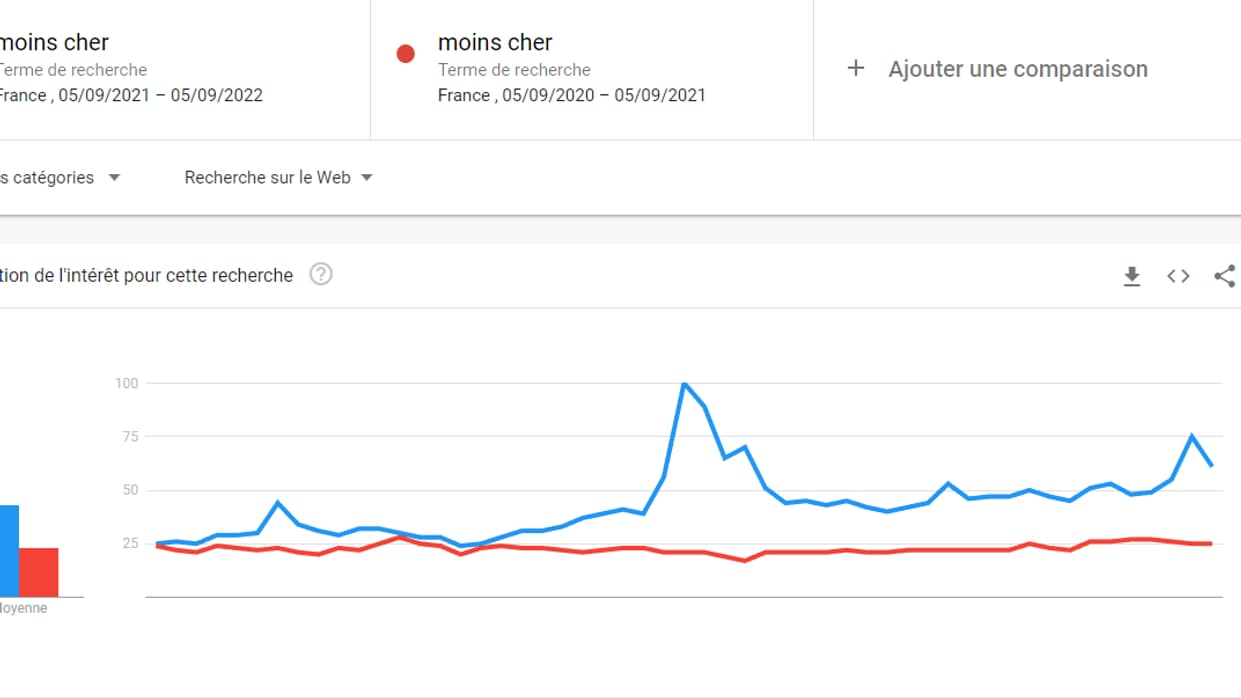Click the date range 05/09/2021 – 05/09/2022
This screenshot has width=1241, height=698.
pos(160,96)
